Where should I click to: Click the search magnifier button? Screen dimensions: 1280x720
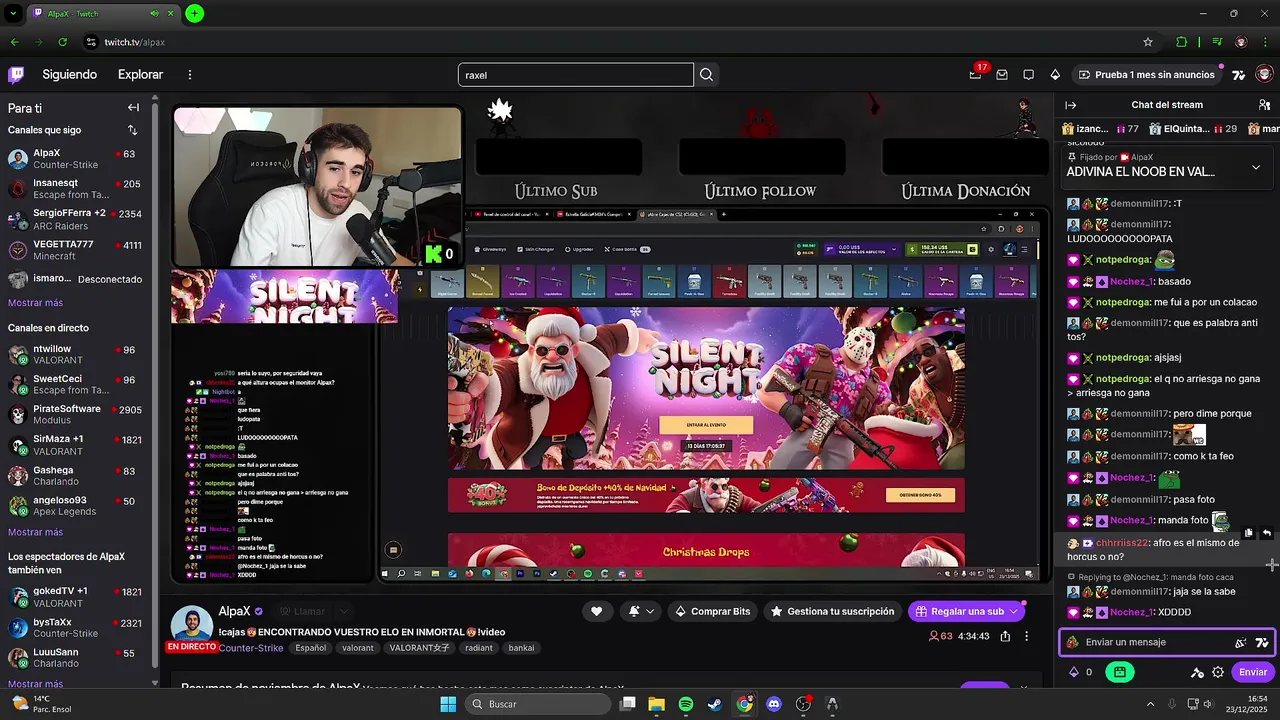(x=707, y=75)
